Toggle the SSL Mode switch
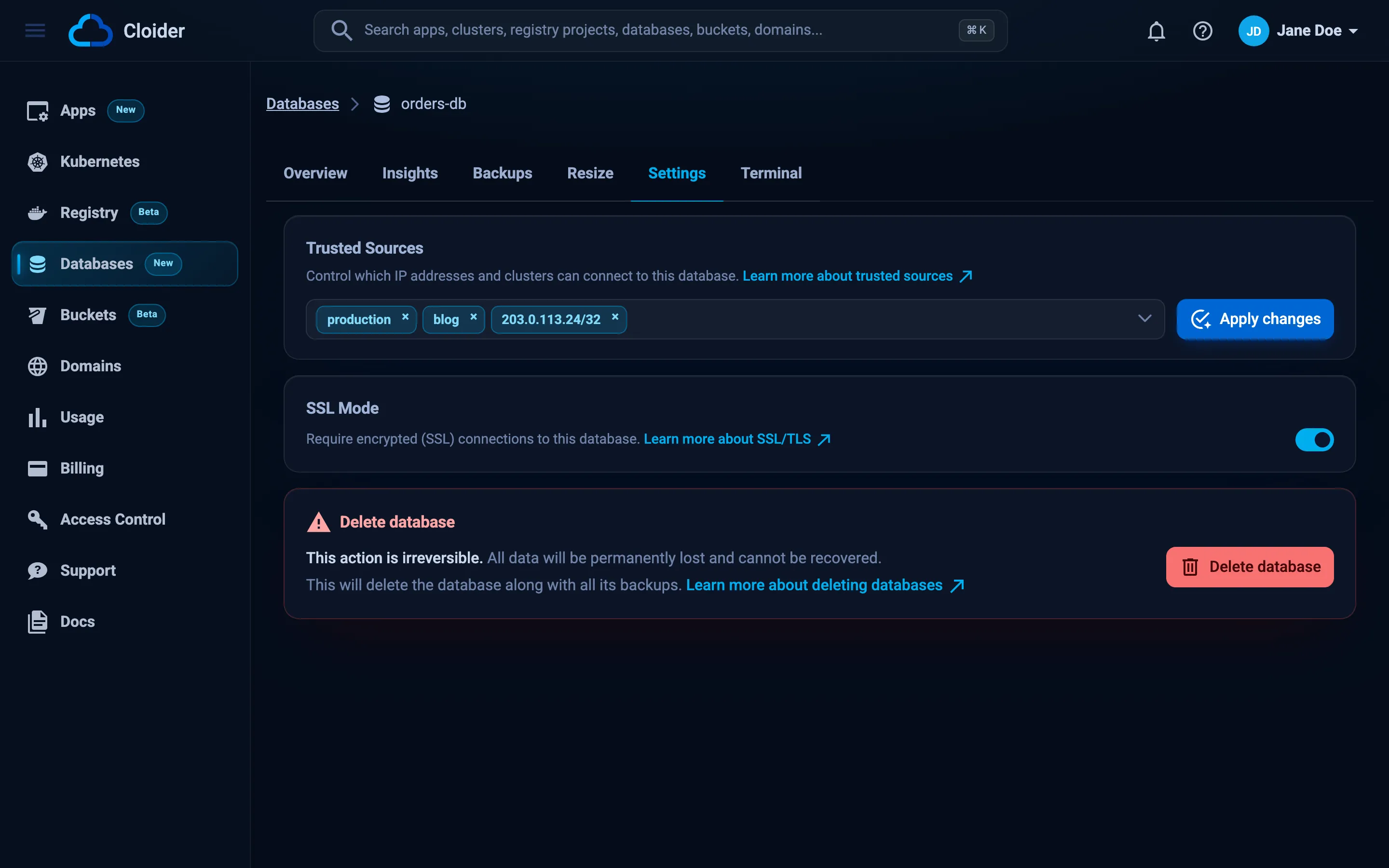 click(1314, 440)
